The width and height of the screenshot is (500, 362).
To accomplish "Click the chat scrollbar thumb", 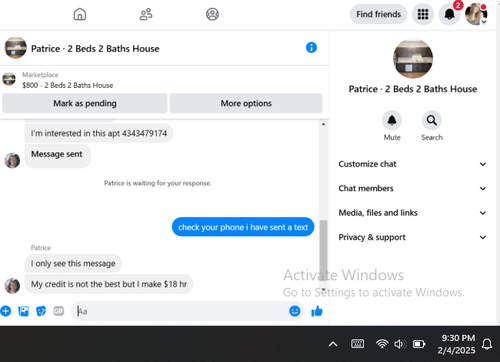I will pyautogui.click(x=323, y=249).
